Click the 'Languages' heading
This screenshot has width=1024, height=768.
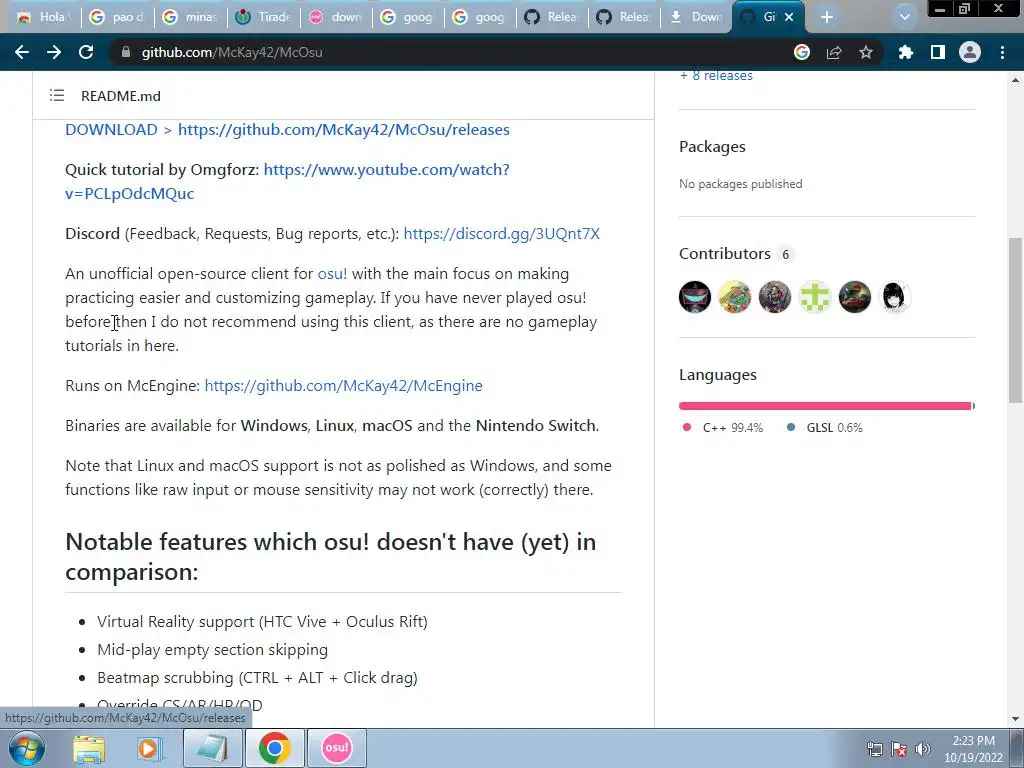718,375
